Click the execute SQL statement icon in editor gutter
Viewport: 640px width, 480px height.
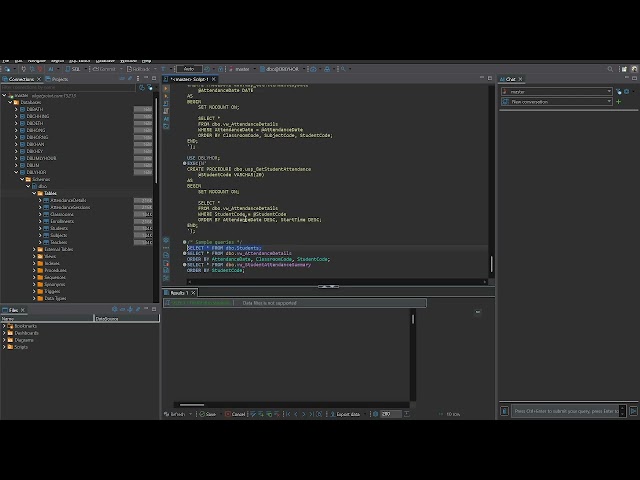click(166, 89)
